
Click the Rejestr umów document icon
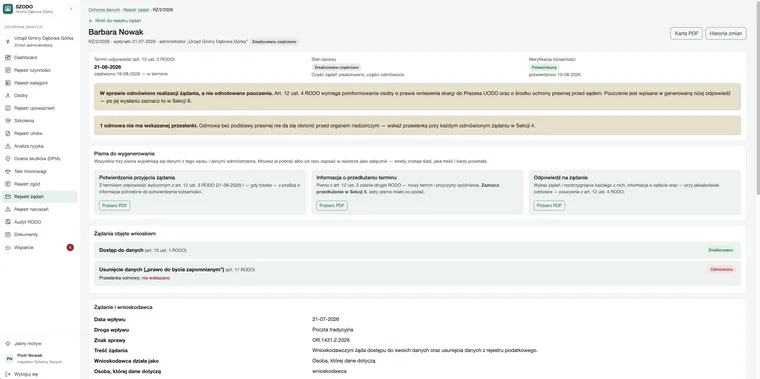click(x=8, y=133)
